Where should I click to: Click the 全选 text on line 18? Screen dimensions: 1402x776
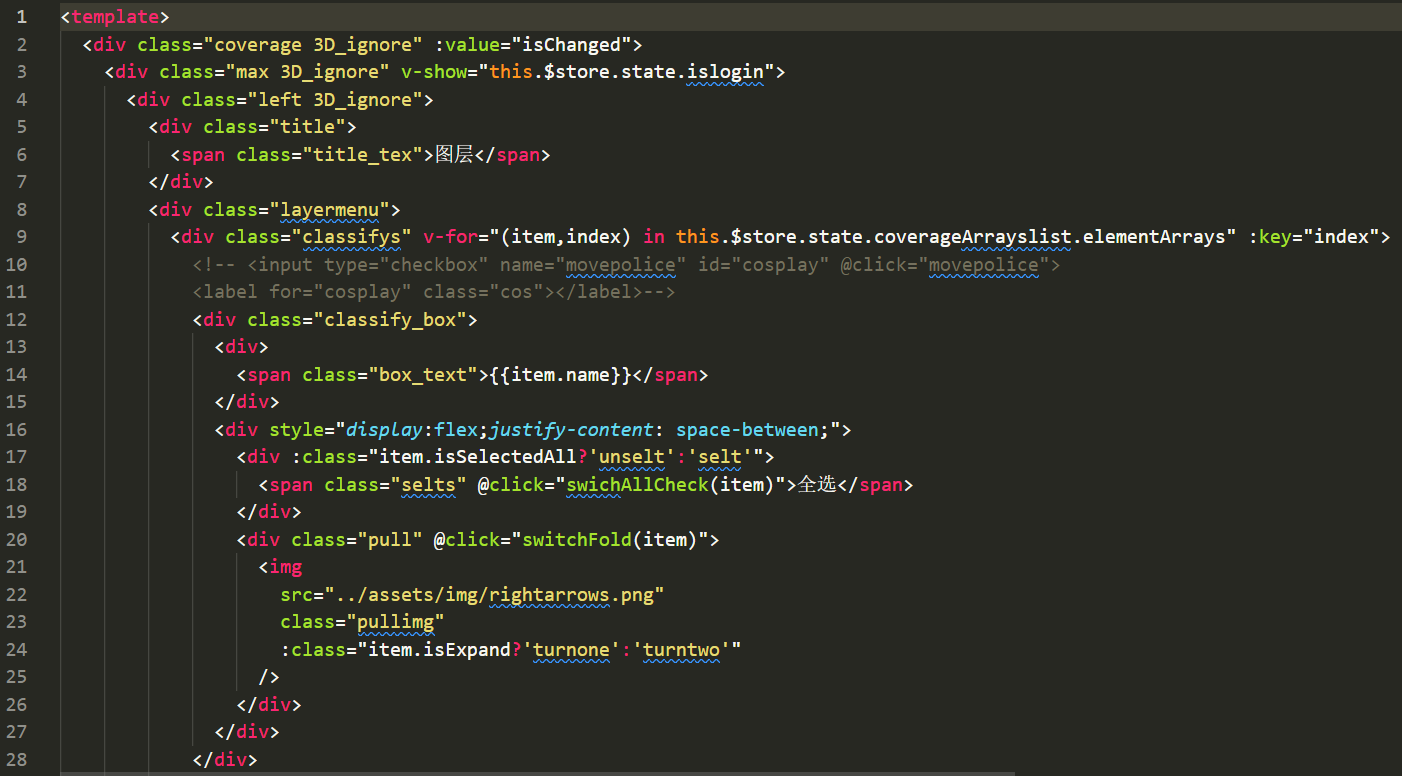pos(818,485)
